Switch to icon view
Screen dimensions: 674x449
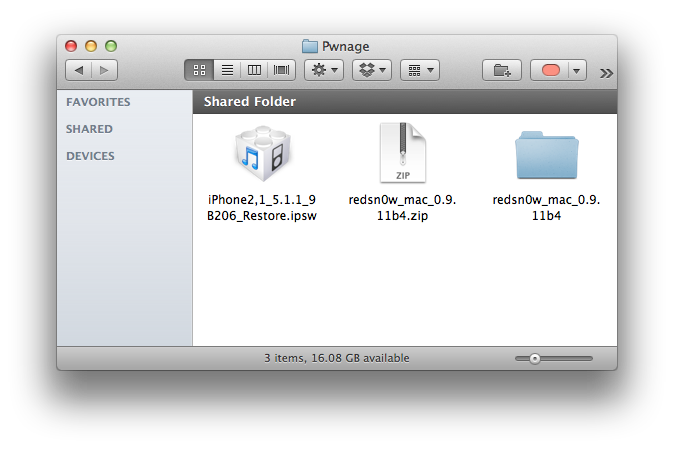(198, 70)
